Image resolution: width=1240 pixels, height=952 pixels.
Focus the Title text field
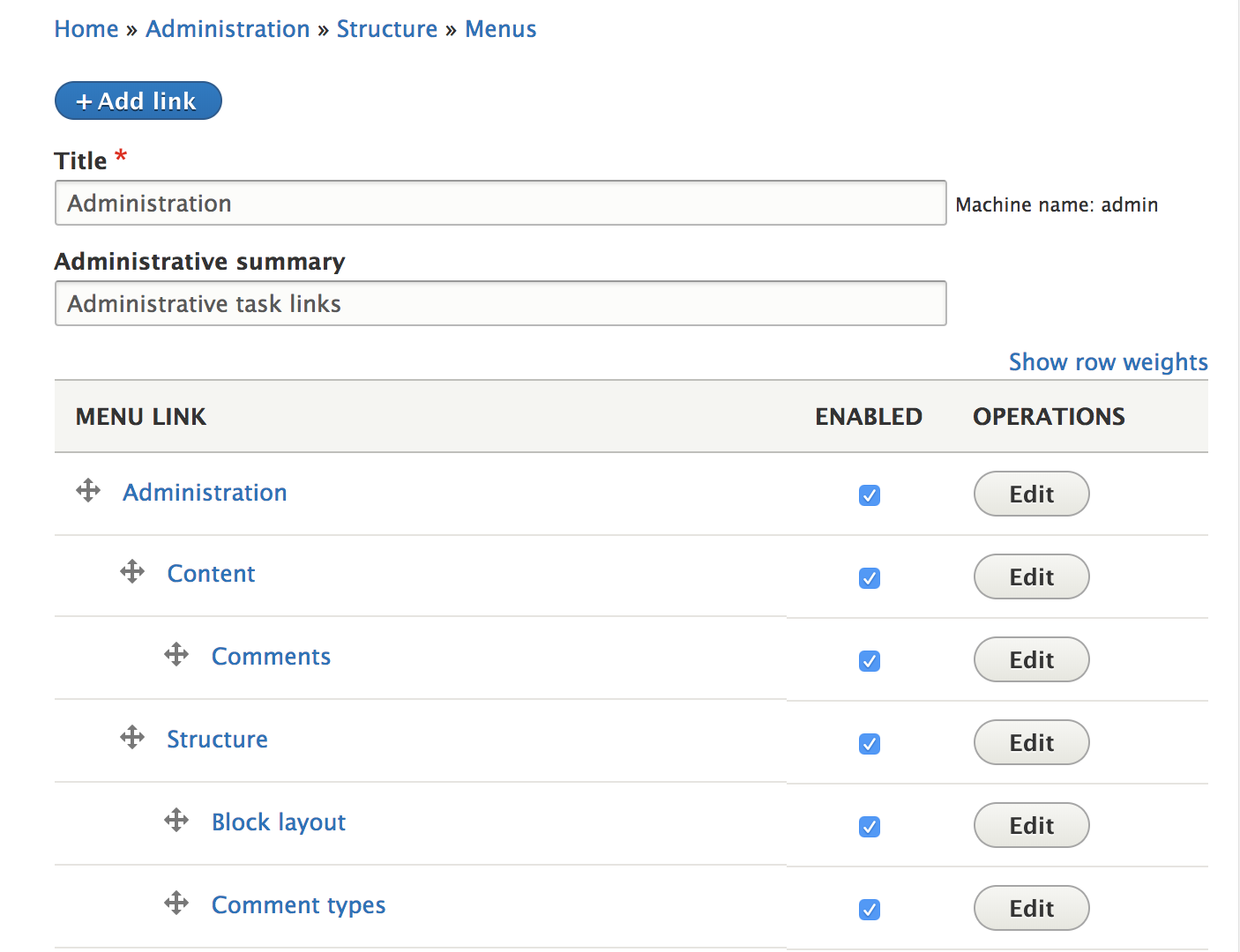[500, 204]
